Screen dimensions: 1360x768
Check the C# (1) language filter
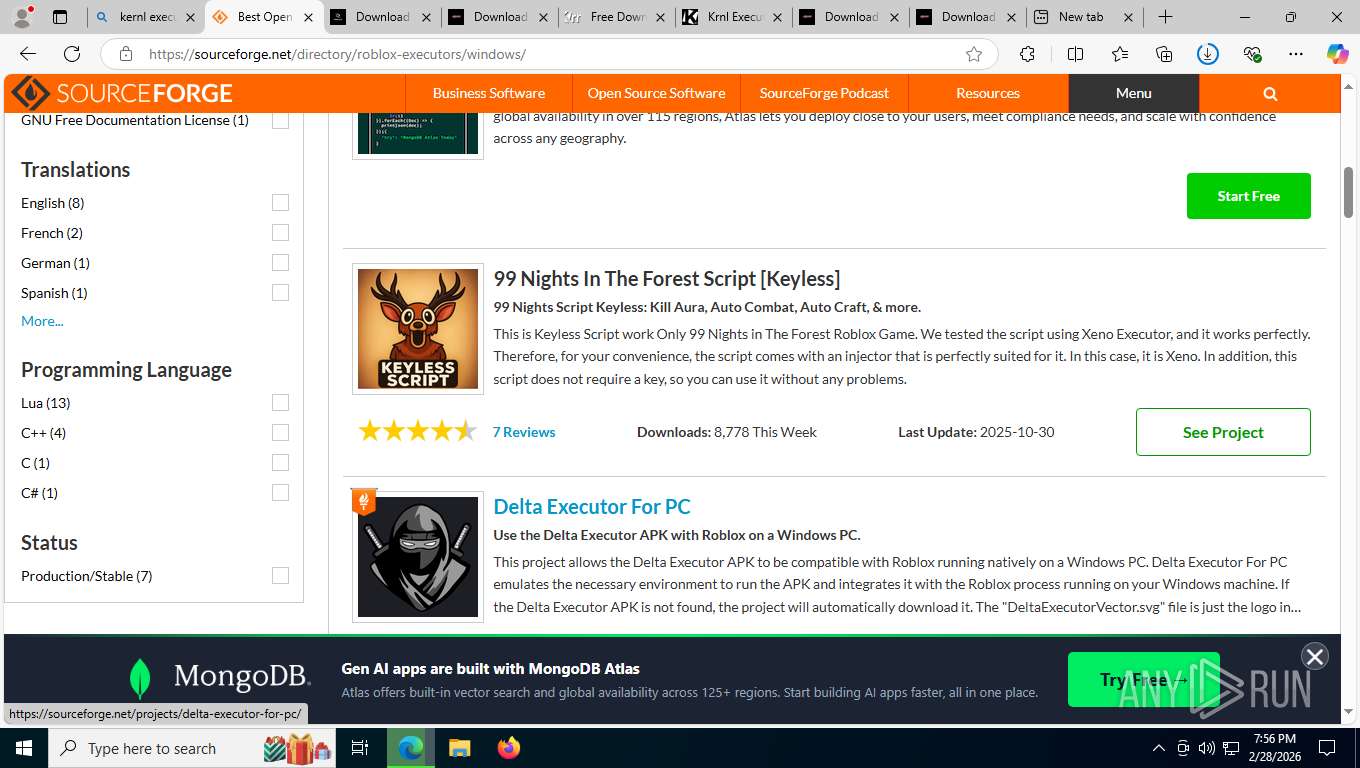pos(280,493)
